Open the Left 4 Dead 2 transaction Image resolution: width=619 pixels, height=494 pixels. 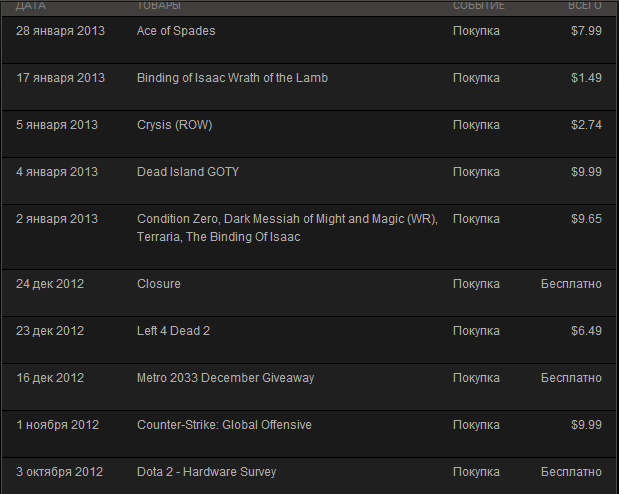pos(309,340)
